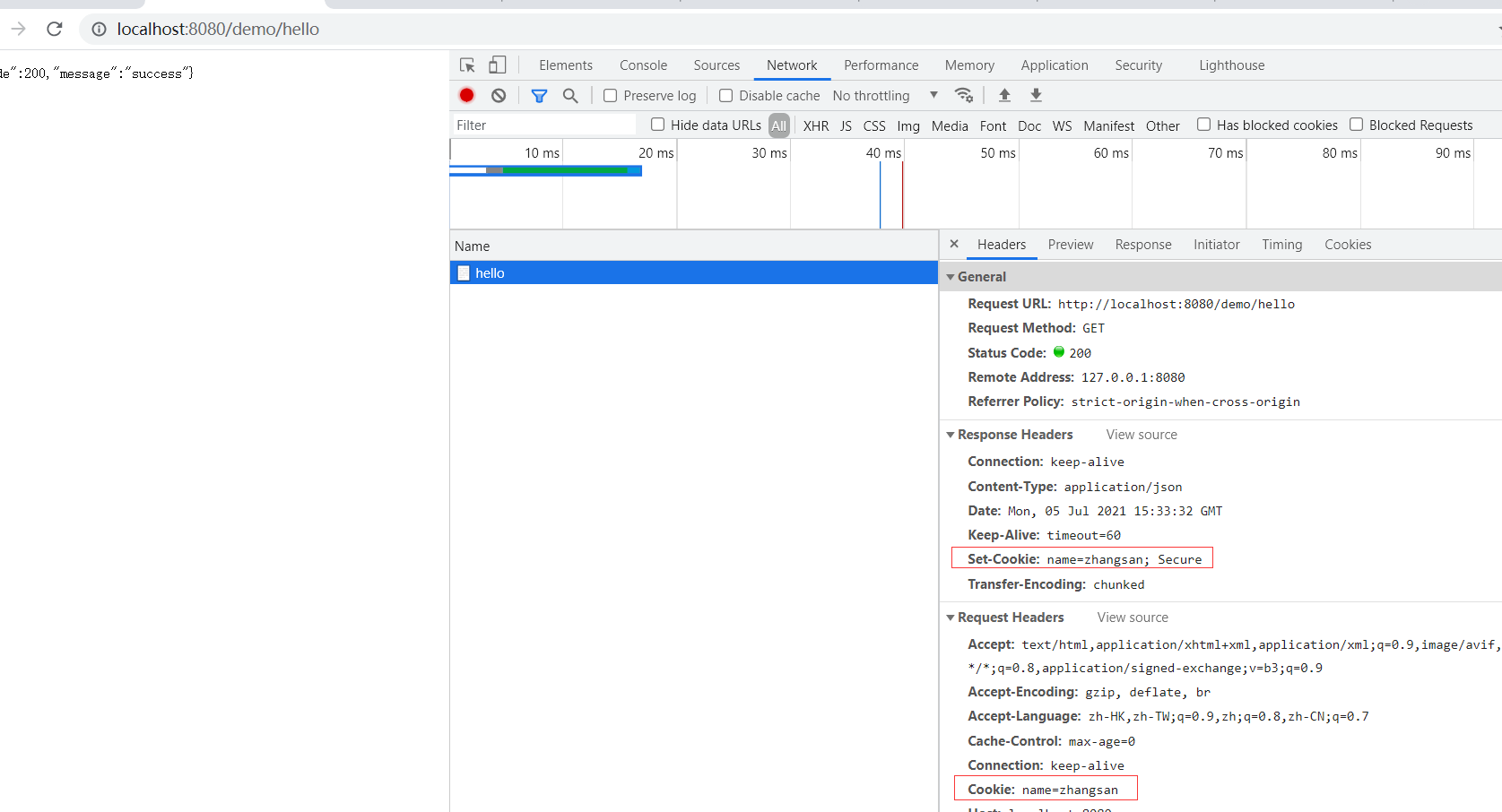Click the network Filter text field

click(x=543, y=125)
